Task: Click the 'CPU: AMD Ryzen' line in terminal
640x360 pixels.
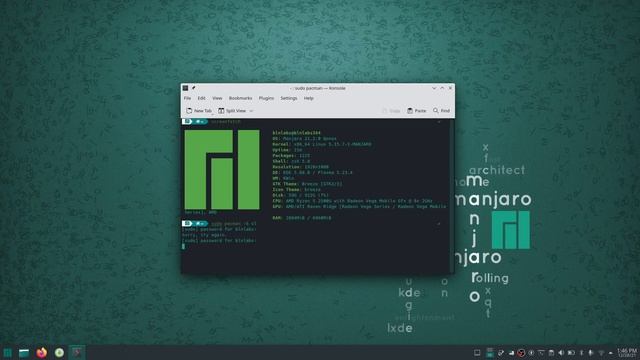Action: click(352, 201)
